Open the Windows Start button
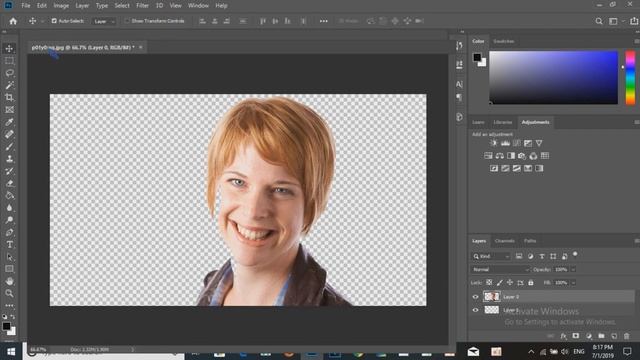640x360 pixels. pos(11,351)
